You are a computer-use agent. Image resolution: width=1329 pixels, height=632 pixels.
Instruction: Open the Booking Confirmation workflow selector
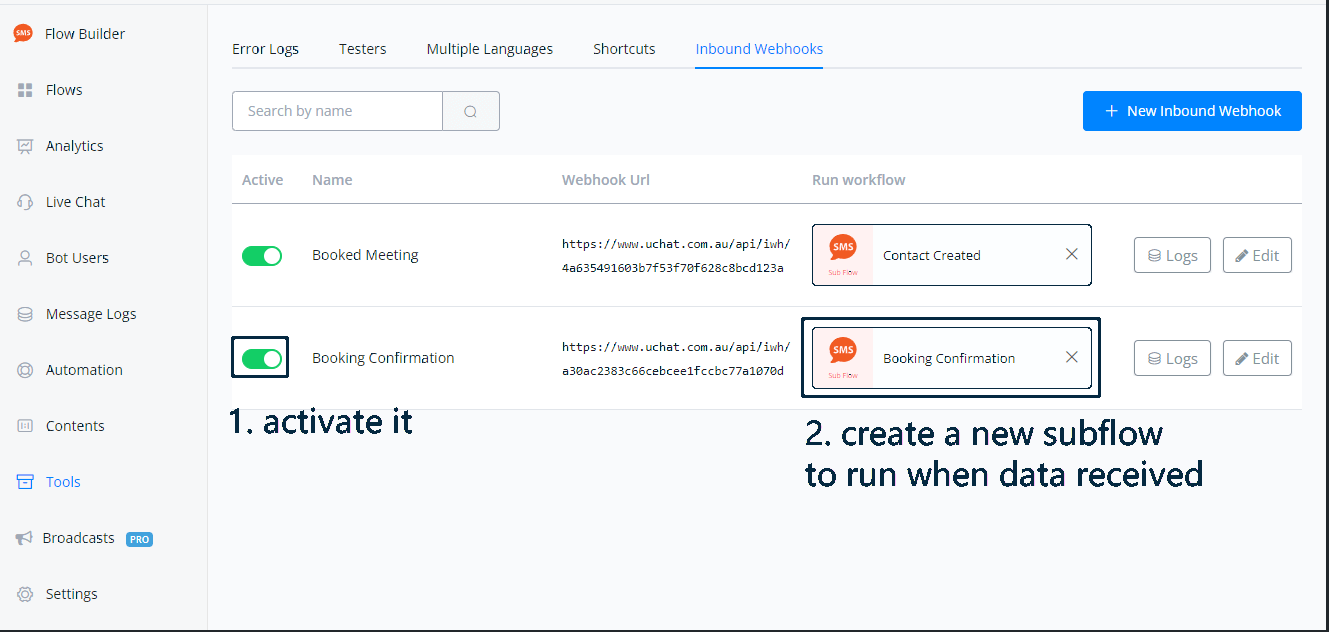[952, 358]
